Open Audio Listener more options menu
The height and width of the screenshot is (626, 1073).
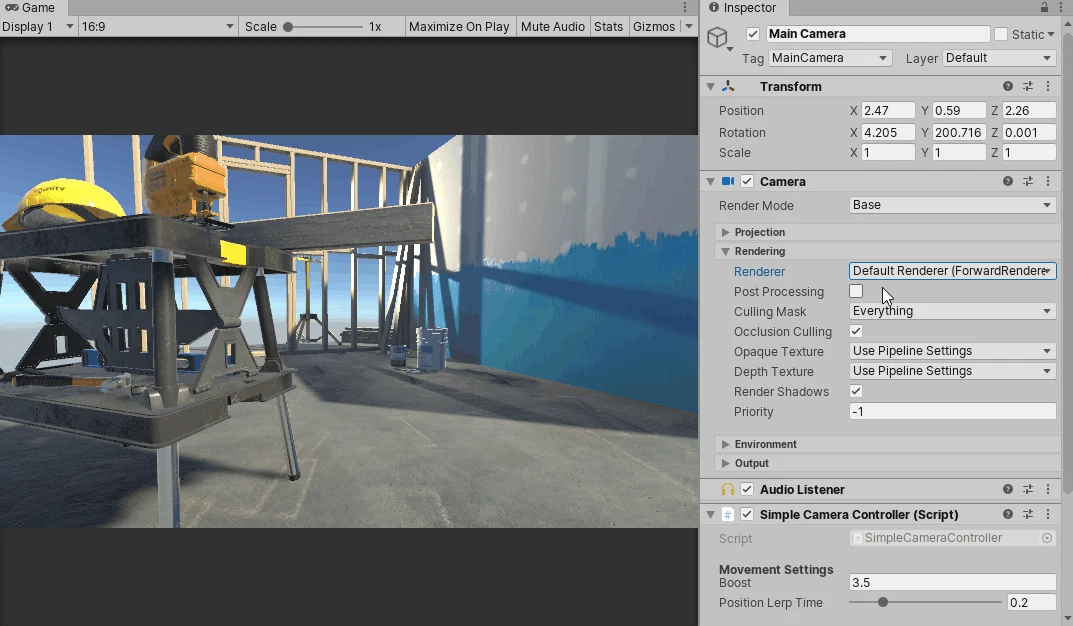(1048, 489)
